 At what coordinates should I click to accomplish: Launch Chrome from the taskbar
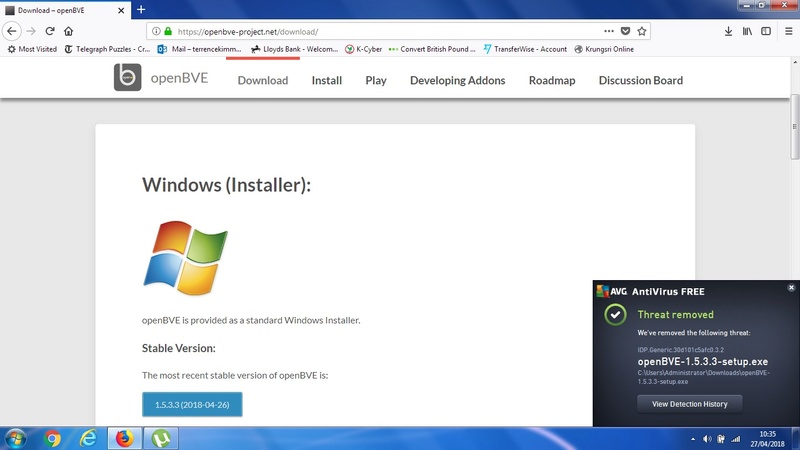coord(52,438)
